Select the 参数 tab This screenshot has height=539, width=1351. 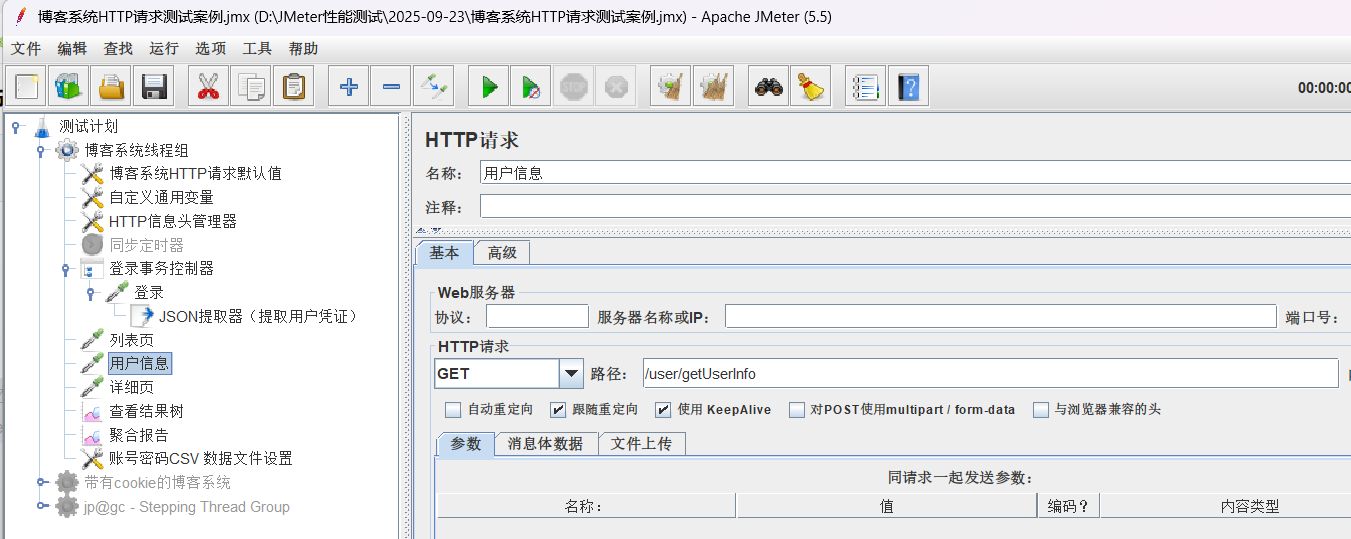click(466, 444)
